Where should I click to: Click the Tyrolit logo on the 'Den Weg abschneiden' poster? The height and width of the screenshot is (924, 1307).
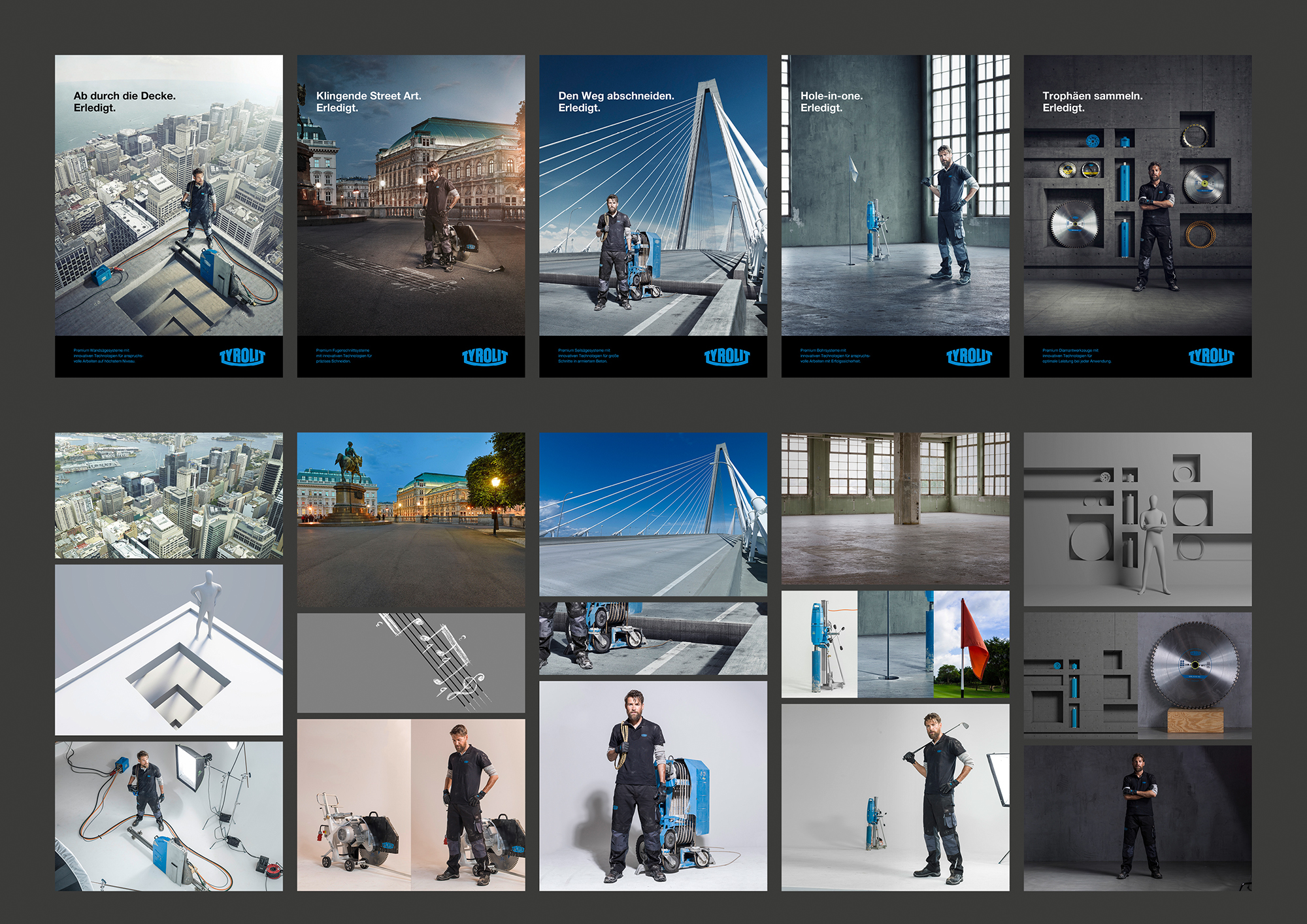click(x=727, y=356)
